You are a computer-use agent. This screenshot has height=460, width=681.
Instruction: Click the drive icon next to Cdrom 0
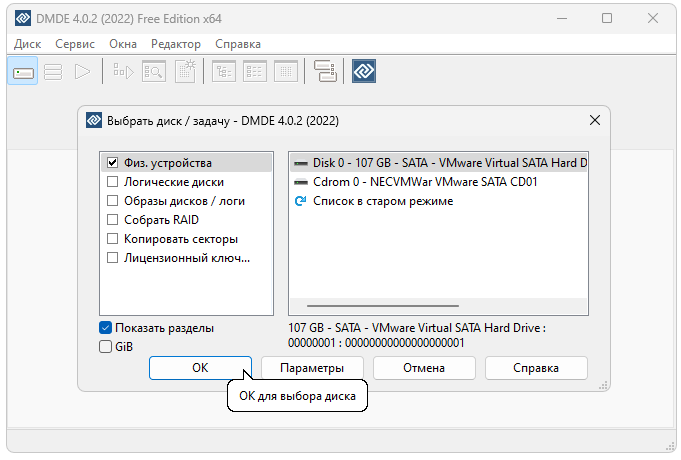click(x=301, y=182)
